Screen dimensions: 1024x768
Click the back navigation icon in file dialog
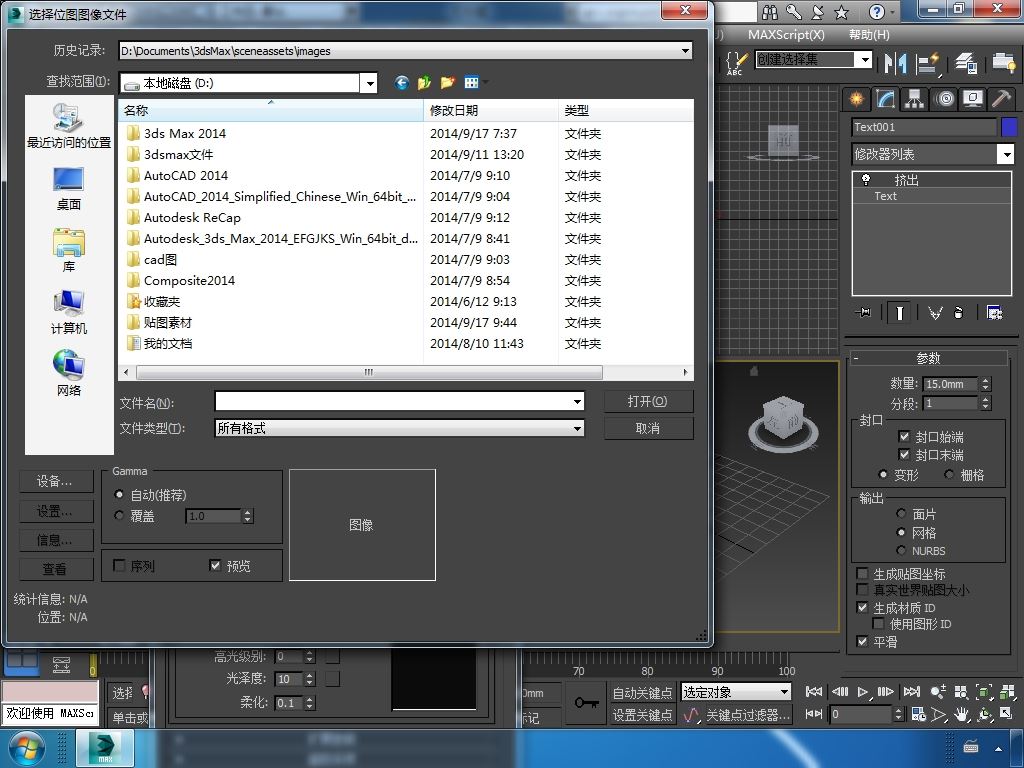coord(401,82)
